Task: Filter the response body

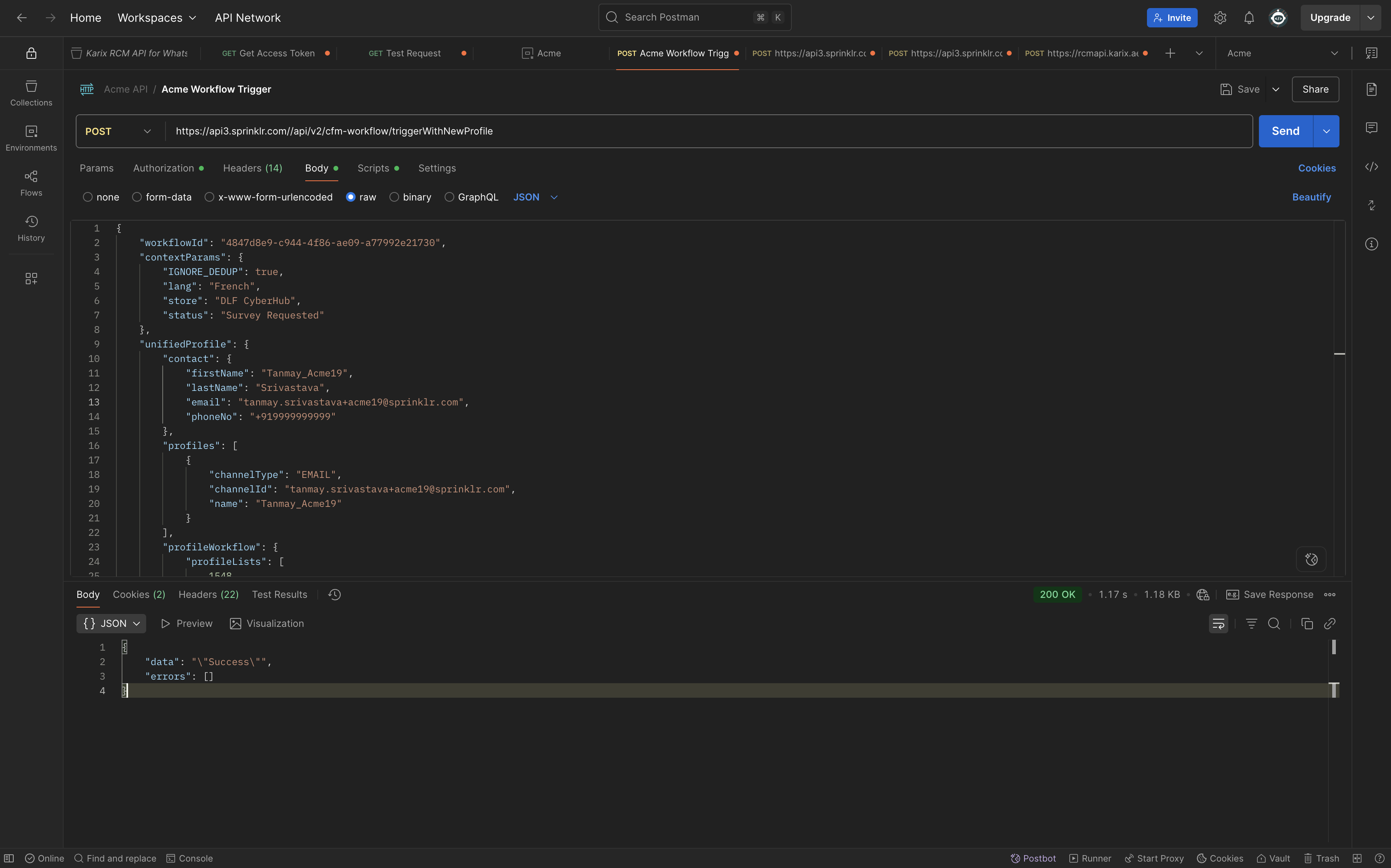Action: (1252, 624)
